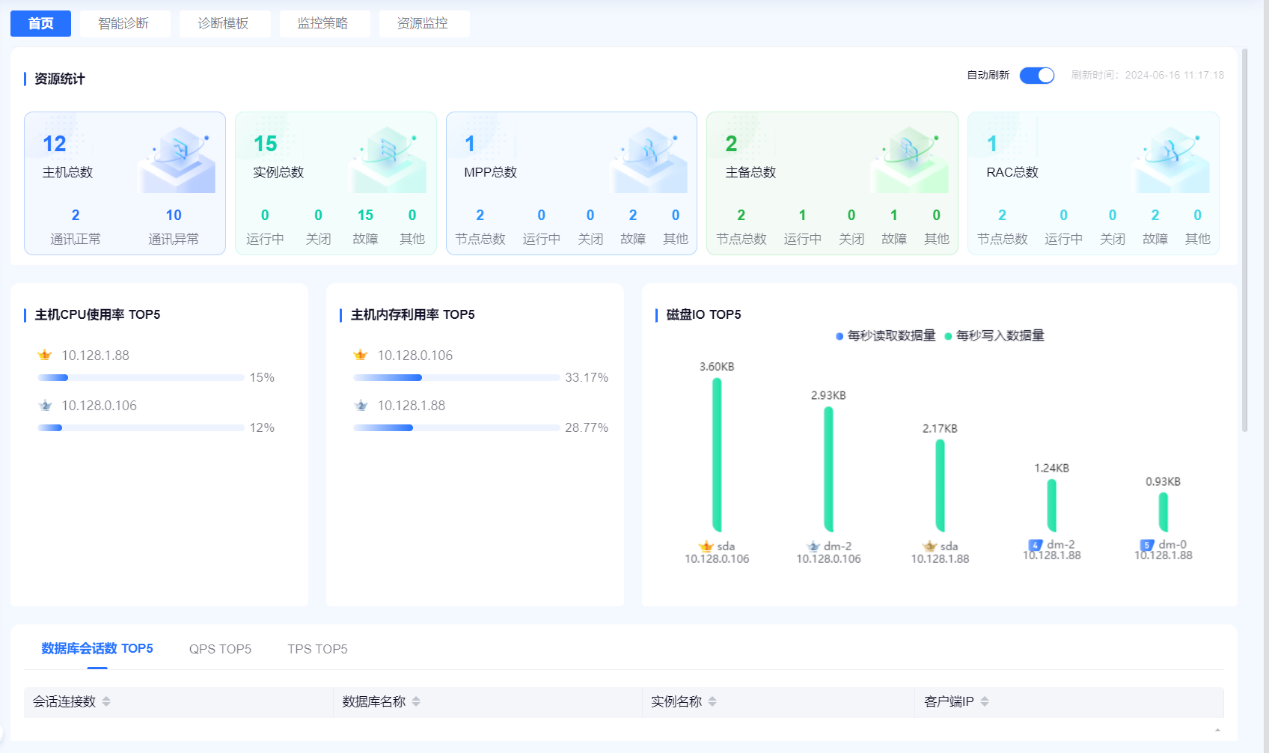Sort by 数据库名称 column arrows
This screenshot has width=1269, height=753.
click(x=416, y=702)
